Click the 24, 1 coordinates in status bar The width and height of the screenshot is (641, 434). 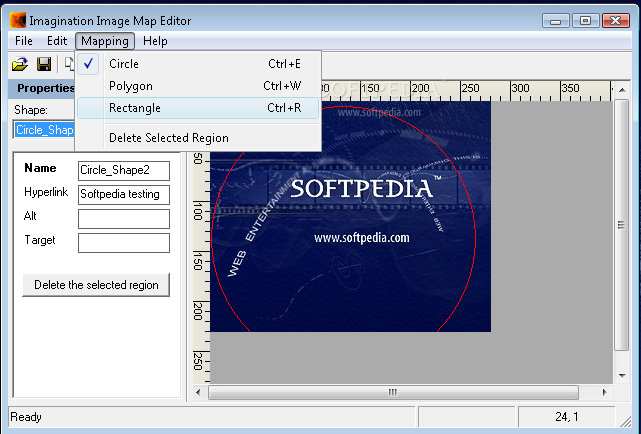567,417
